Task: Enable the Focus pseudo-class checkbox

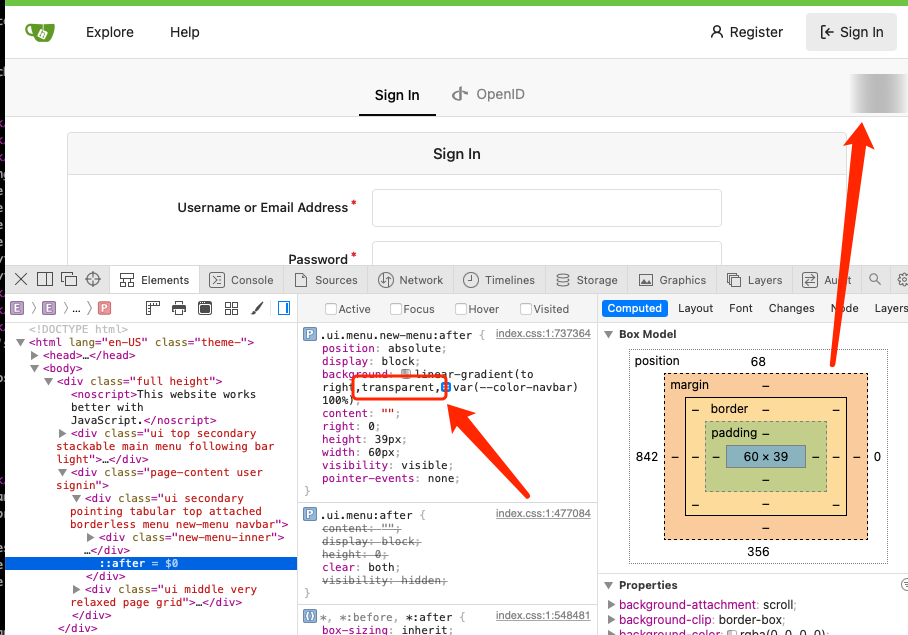Action: coord(396,309)
